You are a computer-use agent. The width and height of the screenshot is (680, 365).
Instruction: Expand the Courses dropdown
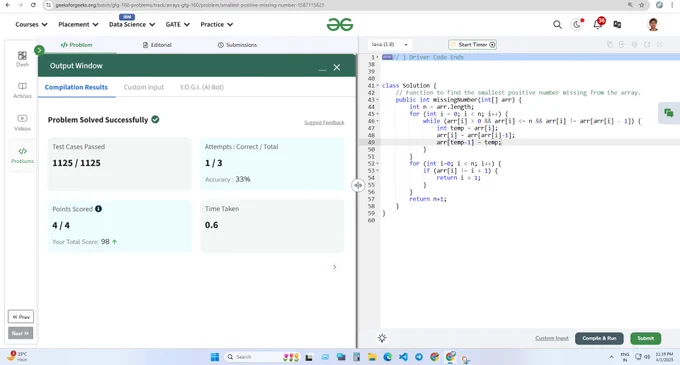(x=31, y=25)
